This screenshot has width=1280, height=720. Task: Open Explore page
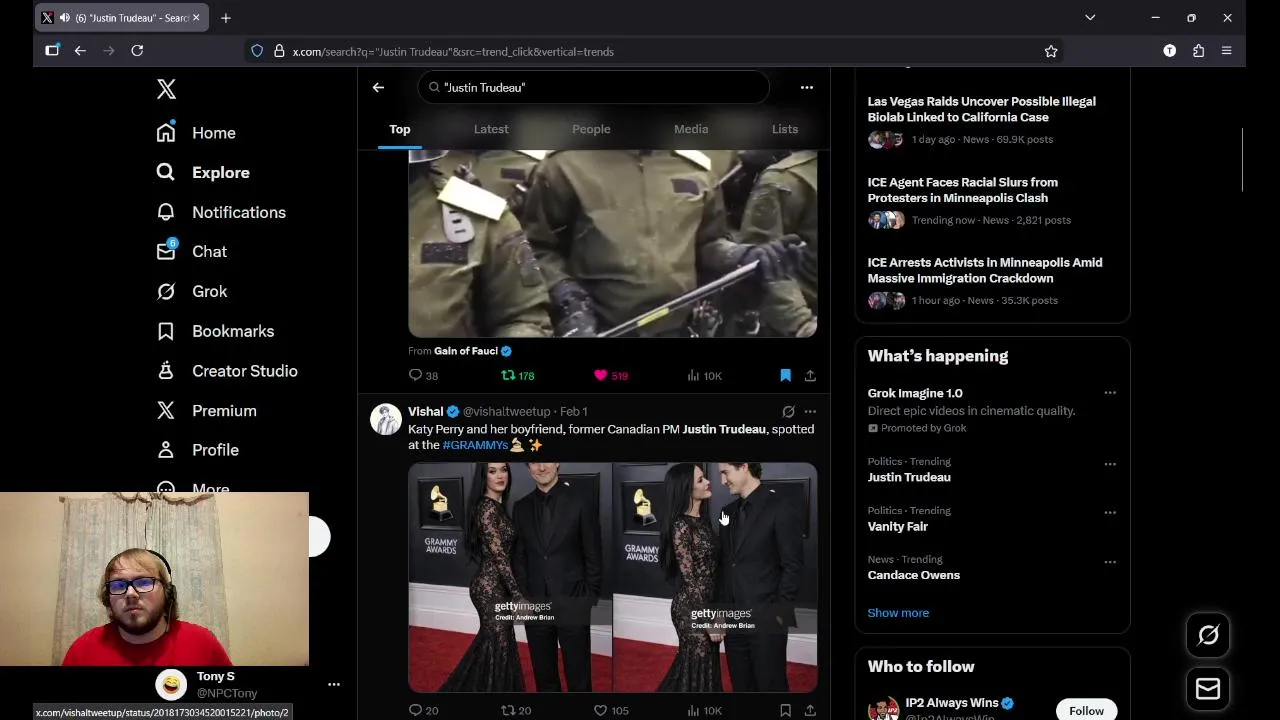pyautogui.click(x=203, y=173)
